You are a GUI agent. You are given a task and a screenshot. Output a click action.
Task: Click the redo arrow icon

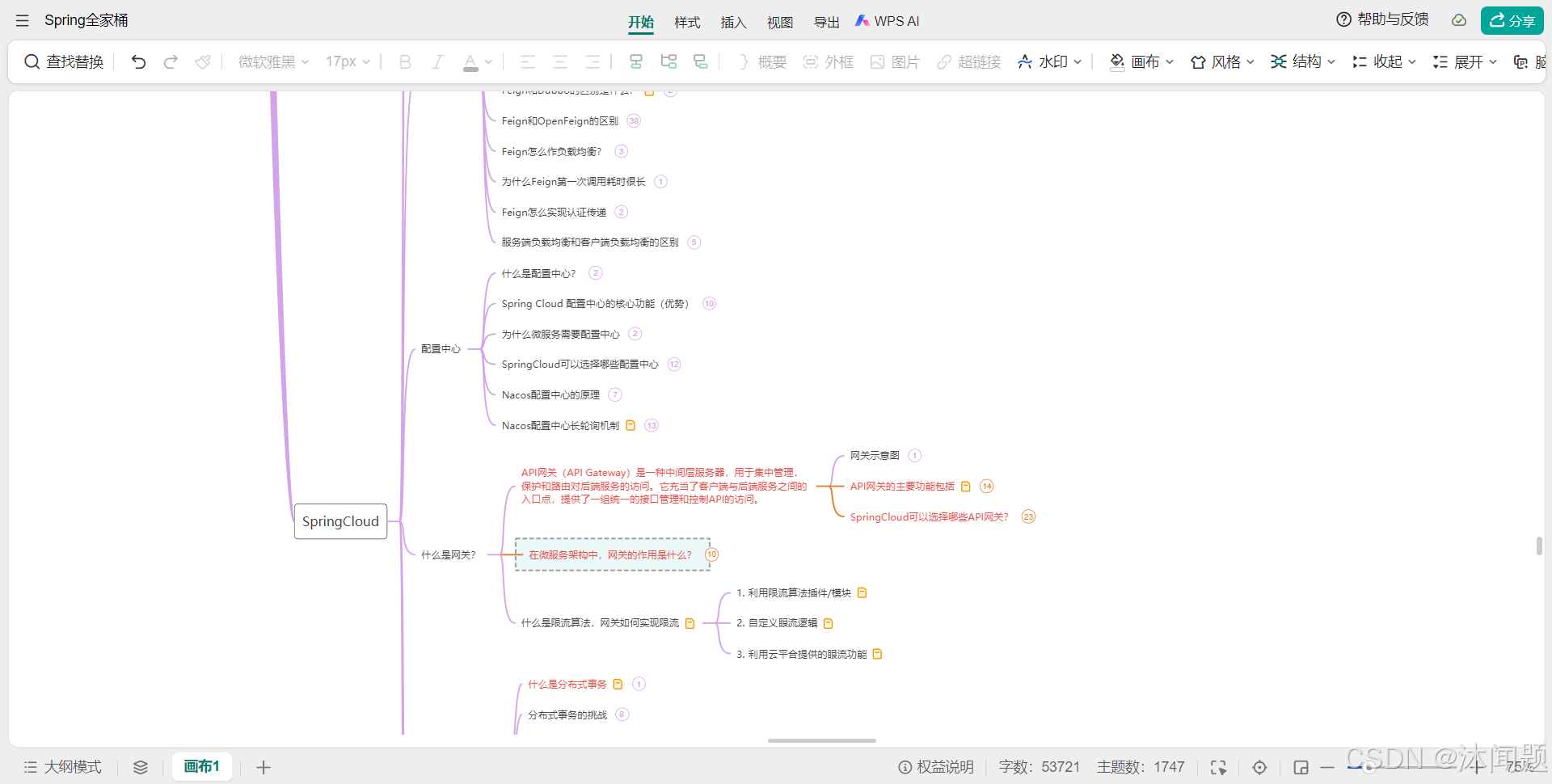(171, 61)
